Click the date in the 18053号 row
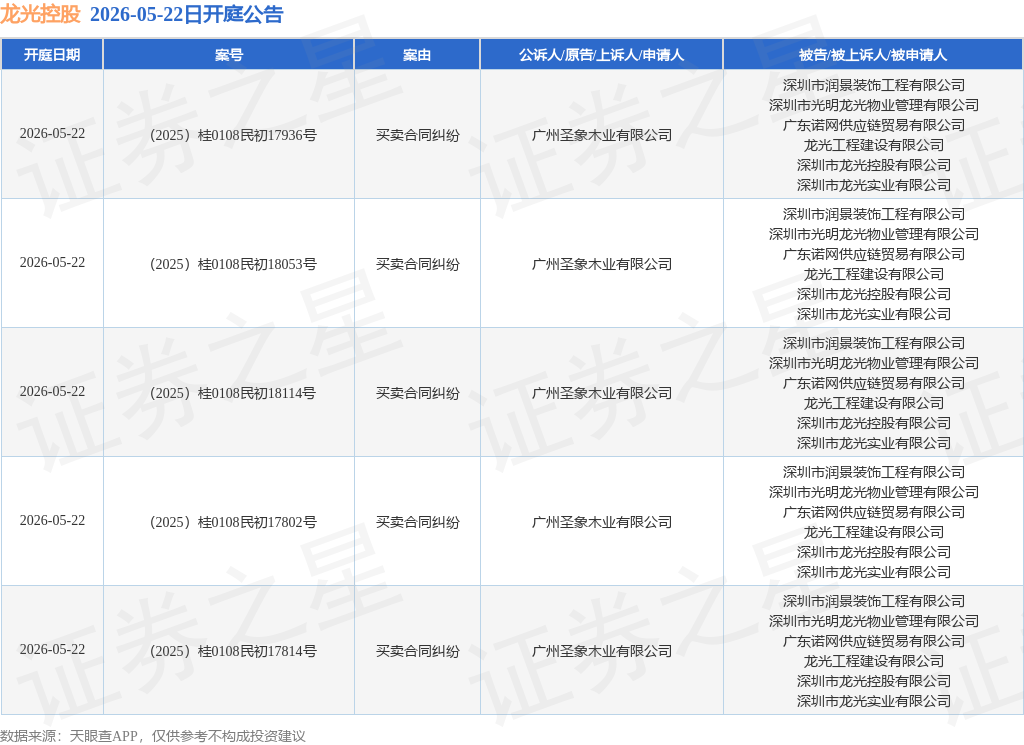 (52, 262)
